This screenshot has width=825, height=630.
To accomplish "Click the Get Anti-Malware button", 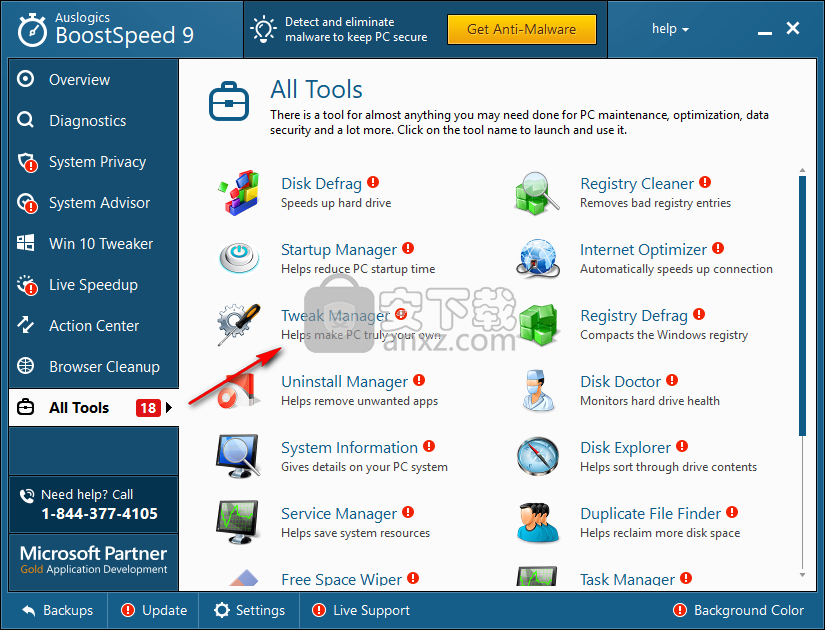I will pos(521,29).
